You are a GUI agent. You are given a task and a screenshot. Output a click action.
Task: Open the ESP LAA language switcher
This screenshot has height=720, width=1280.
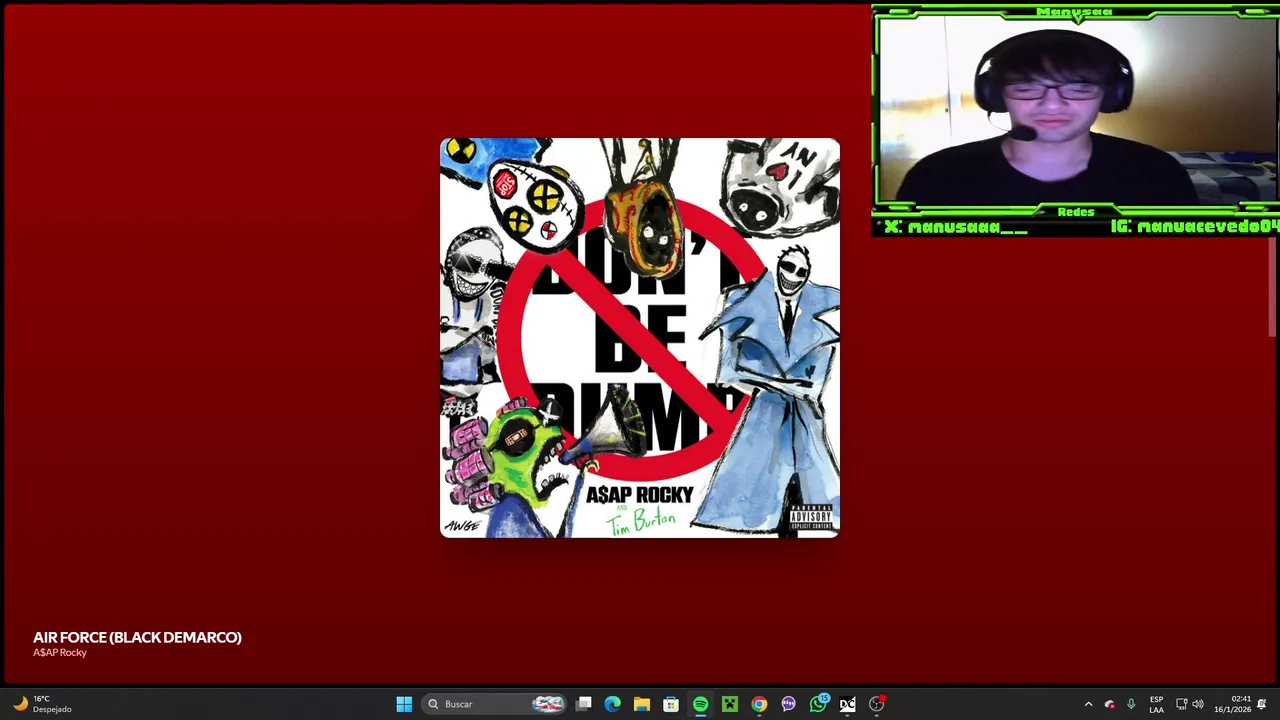point(1156,704)
